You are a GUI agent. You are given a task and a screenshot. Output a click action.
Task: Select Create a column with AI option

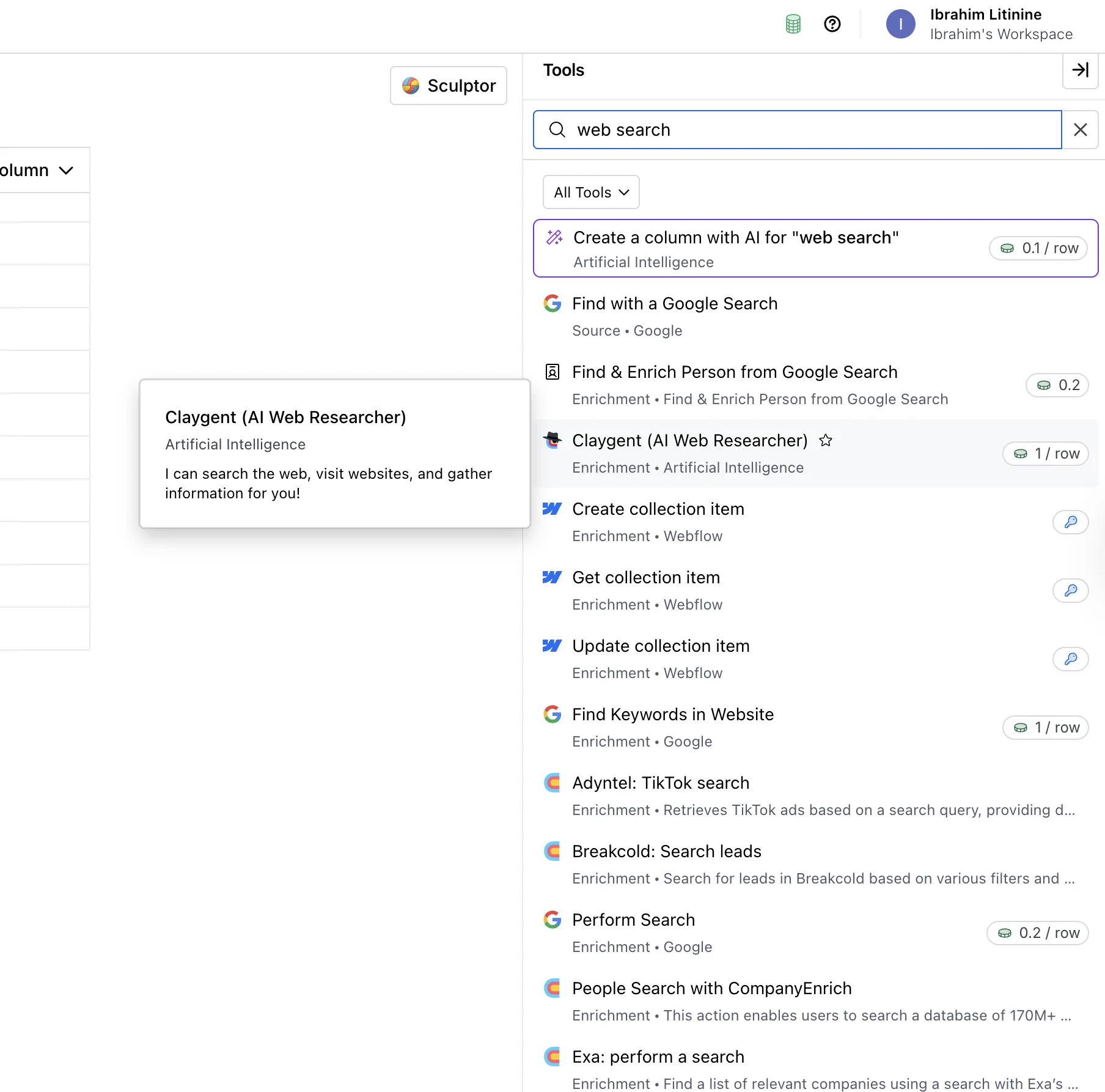tap(816, 248)
